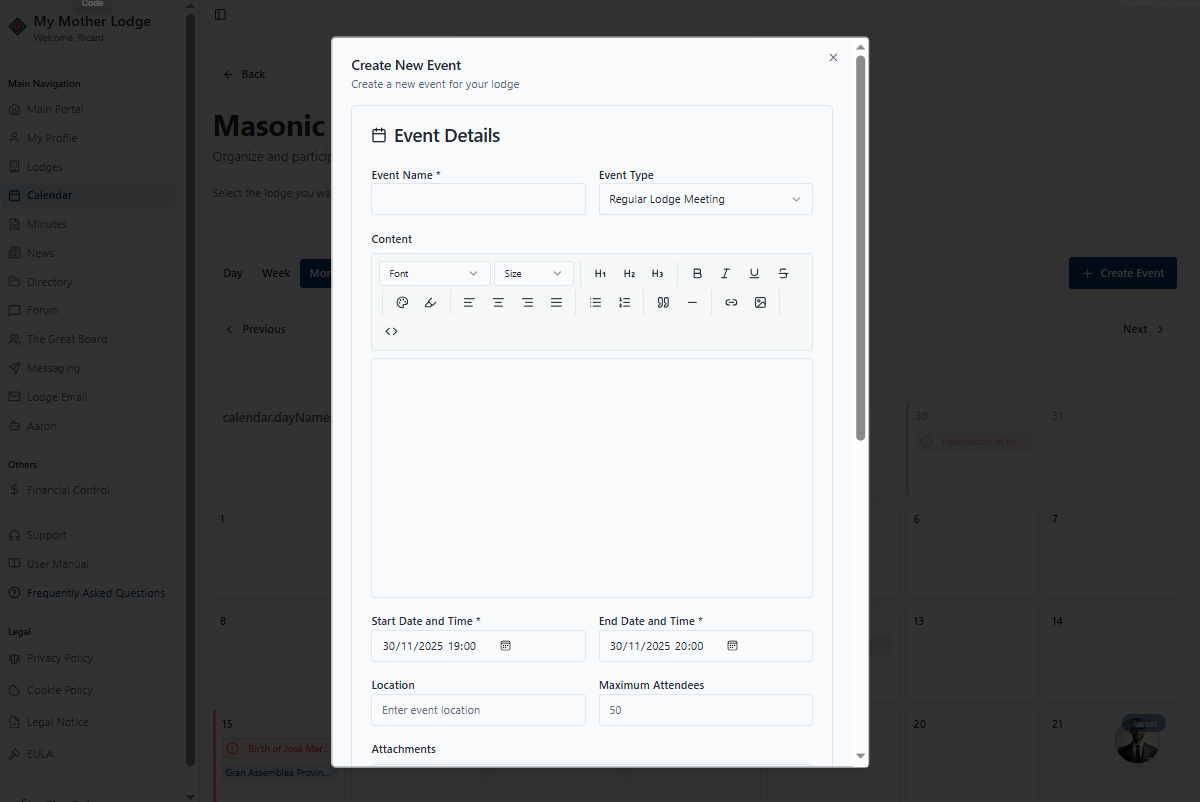This screenshot has height=802, width=1200.
Task: Insert a blockquote in the content editor
Action: point(663,302)
